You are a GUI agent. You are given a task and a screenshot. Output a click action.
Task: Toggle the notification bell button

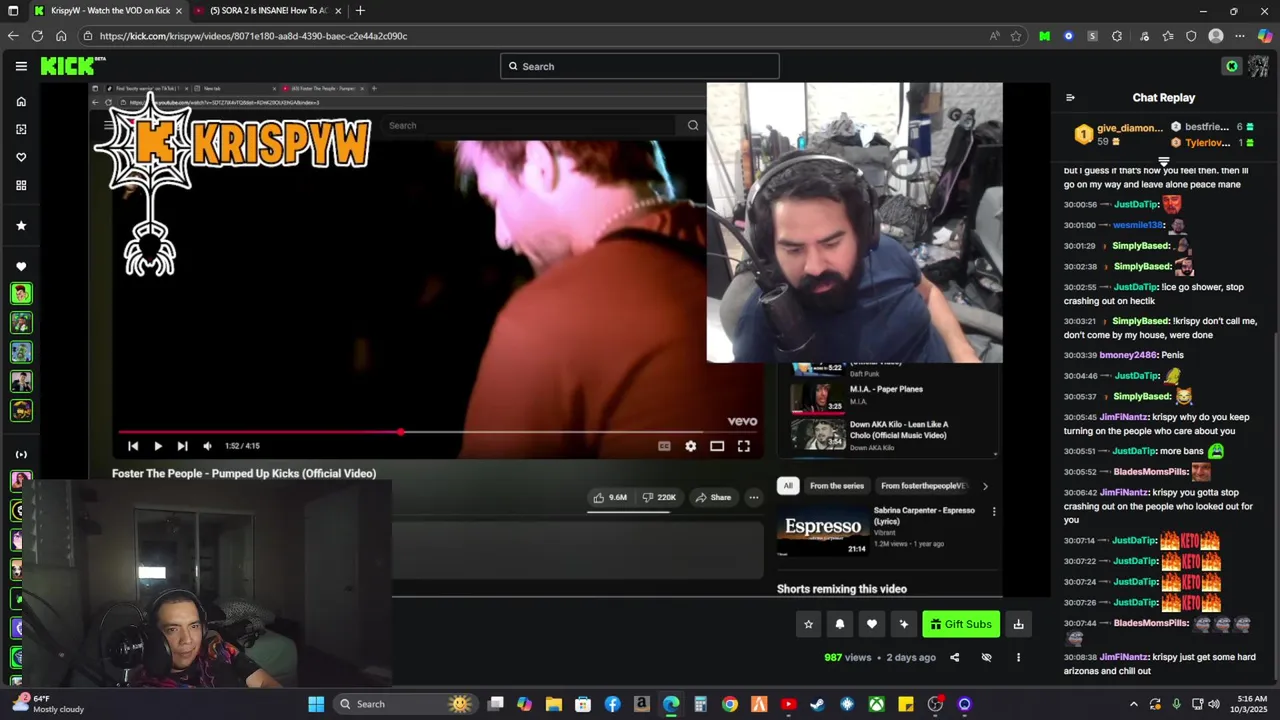pyautogui.click(x=840, y=624)
